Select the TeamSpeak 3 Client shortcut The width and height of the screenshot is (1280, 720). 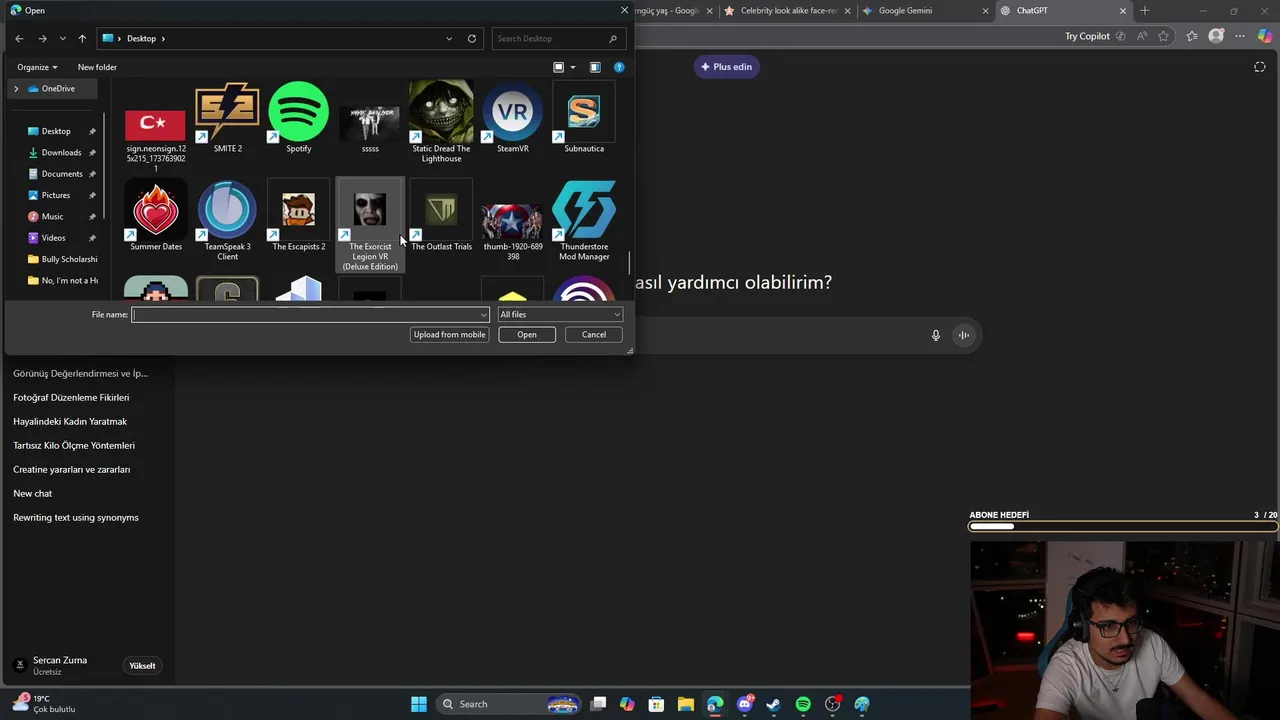click(227, 220)
